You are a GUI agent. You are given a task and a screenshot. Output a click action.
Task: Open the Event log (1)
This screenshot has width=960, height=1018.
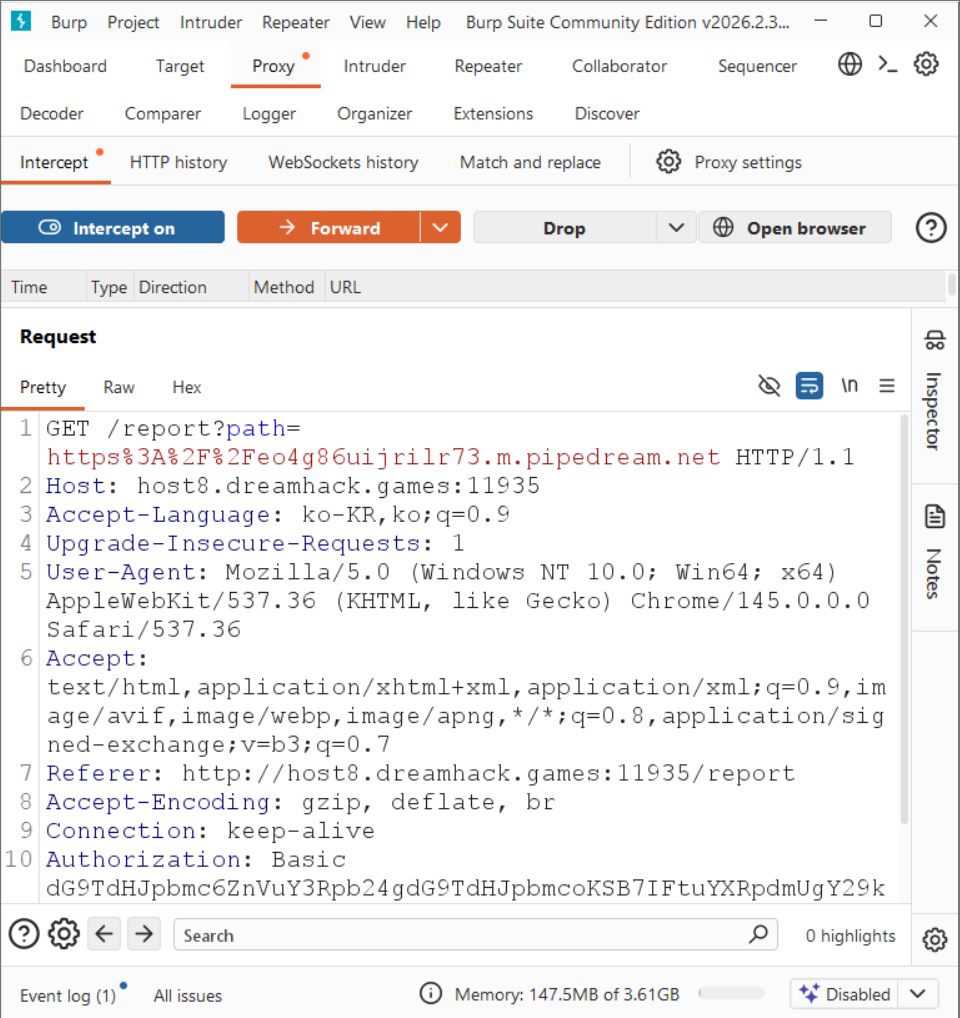pyautogui.click(x=68, y=995)
